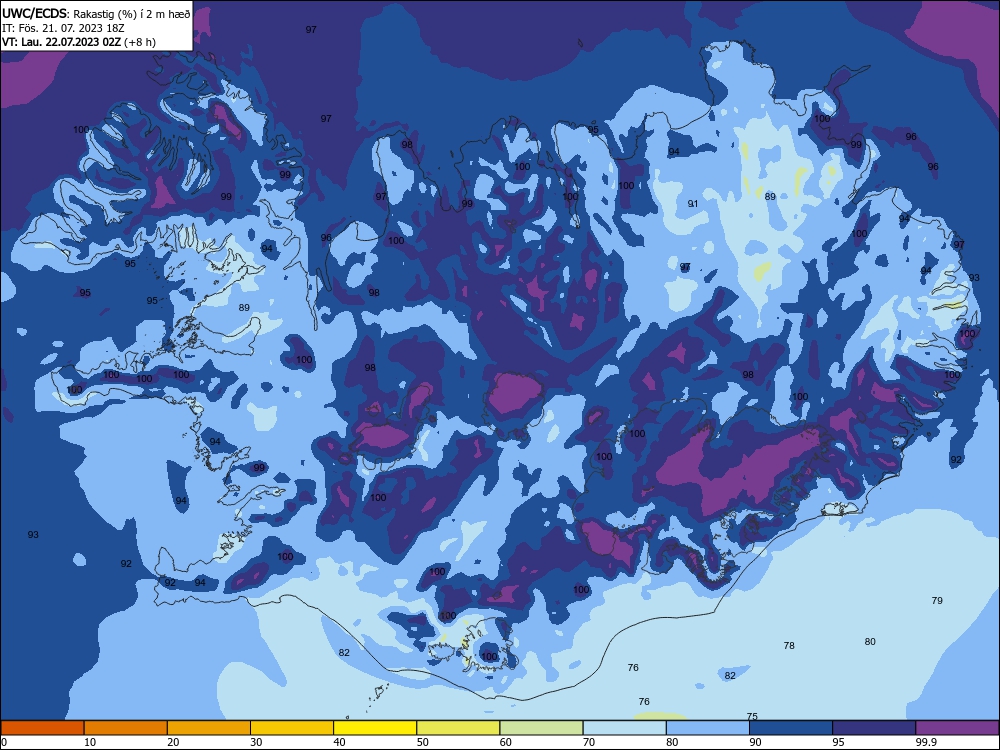
Task: Click the dark blue 90–95 legend swatch
Action: coord(791,728)
